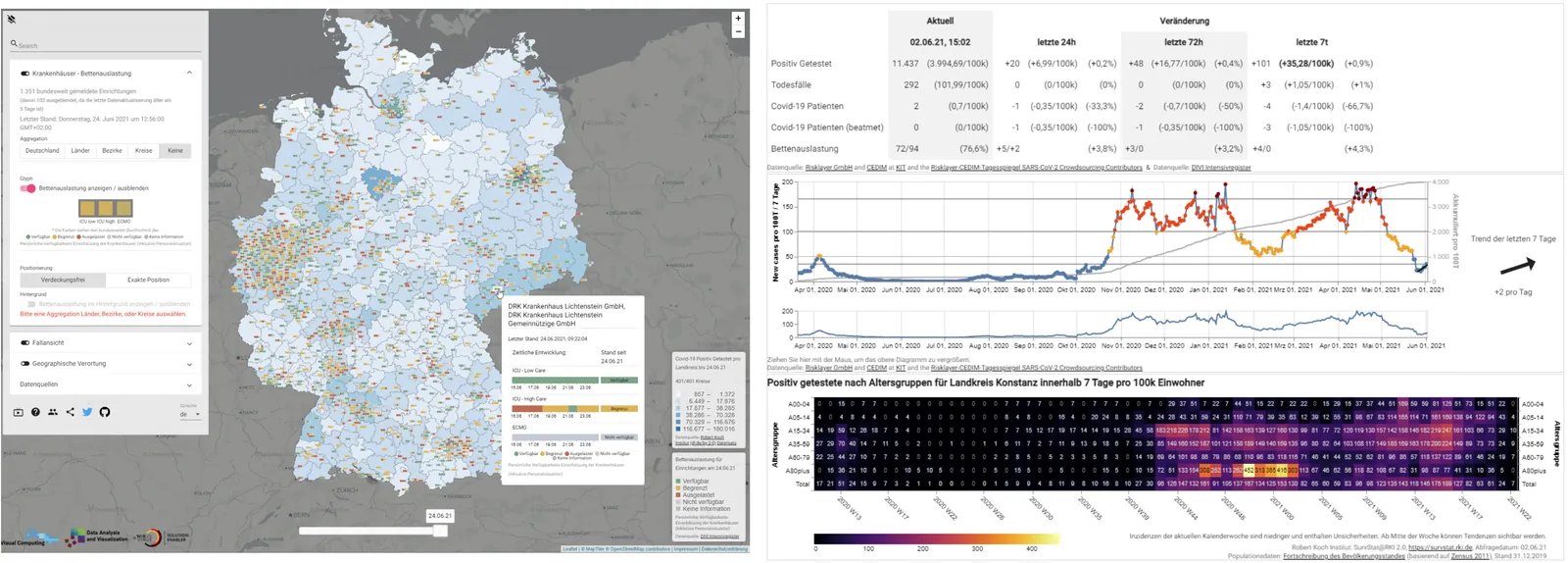Open the GitHub icon
This screenshot has height=563, width=1568.
pos(105,412)
